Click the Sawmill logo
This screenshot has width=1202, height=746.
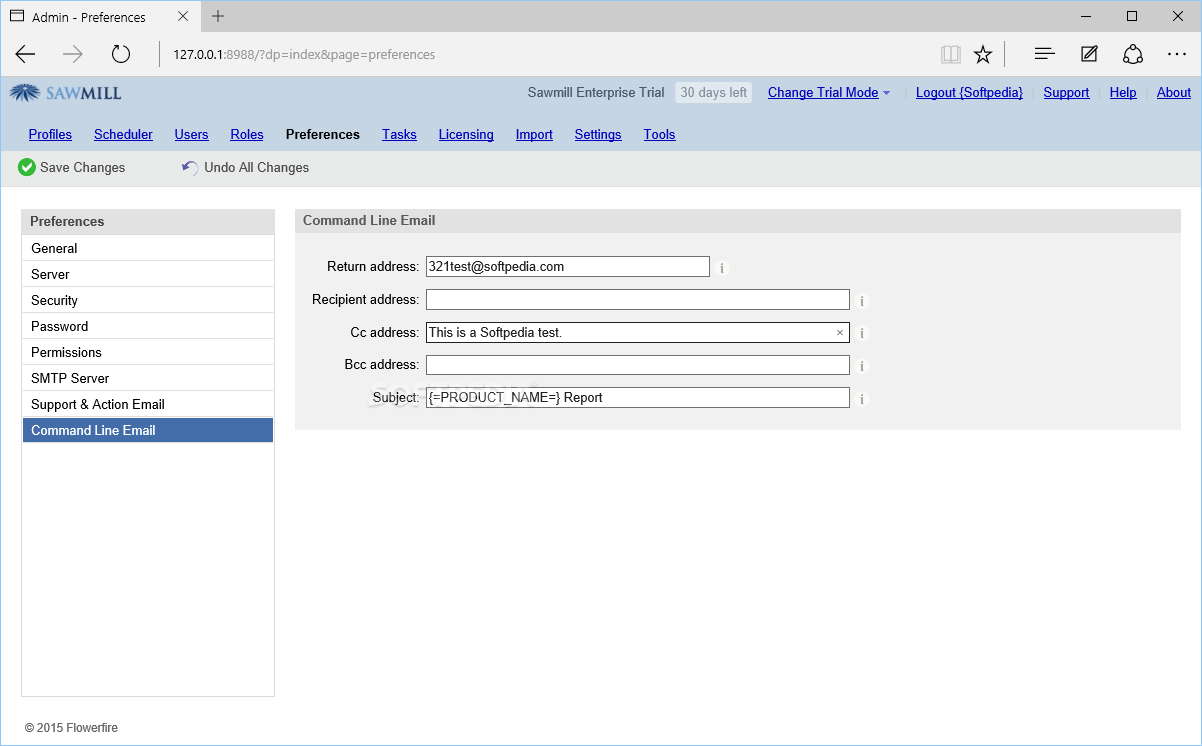pyautogui.click(x=66, y=93)
